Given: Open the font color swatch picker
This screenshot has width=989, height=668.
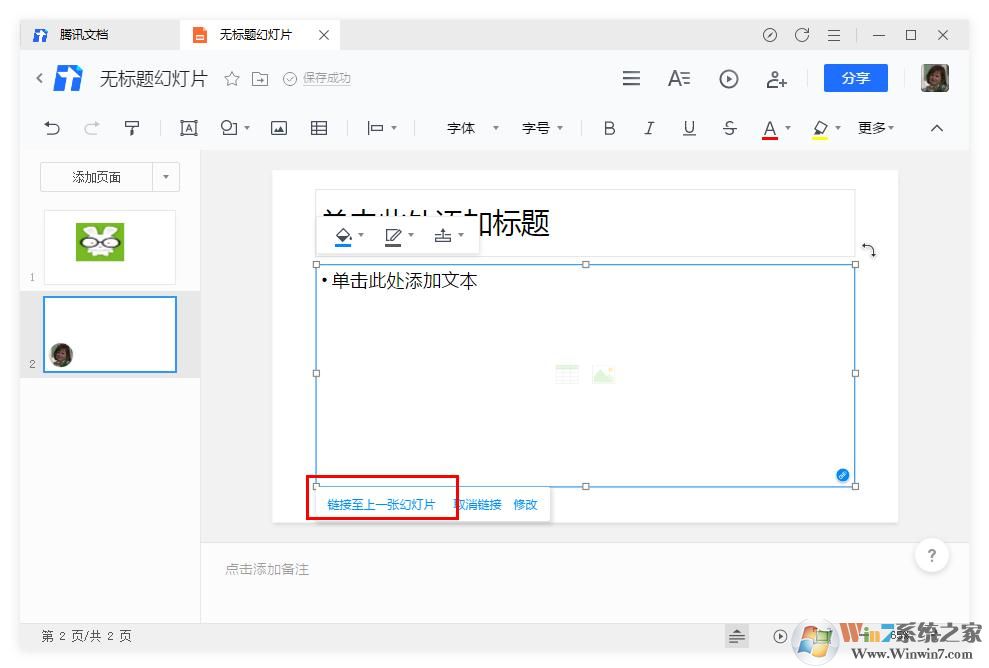Looking at the screenshot, I should [771, 128].
